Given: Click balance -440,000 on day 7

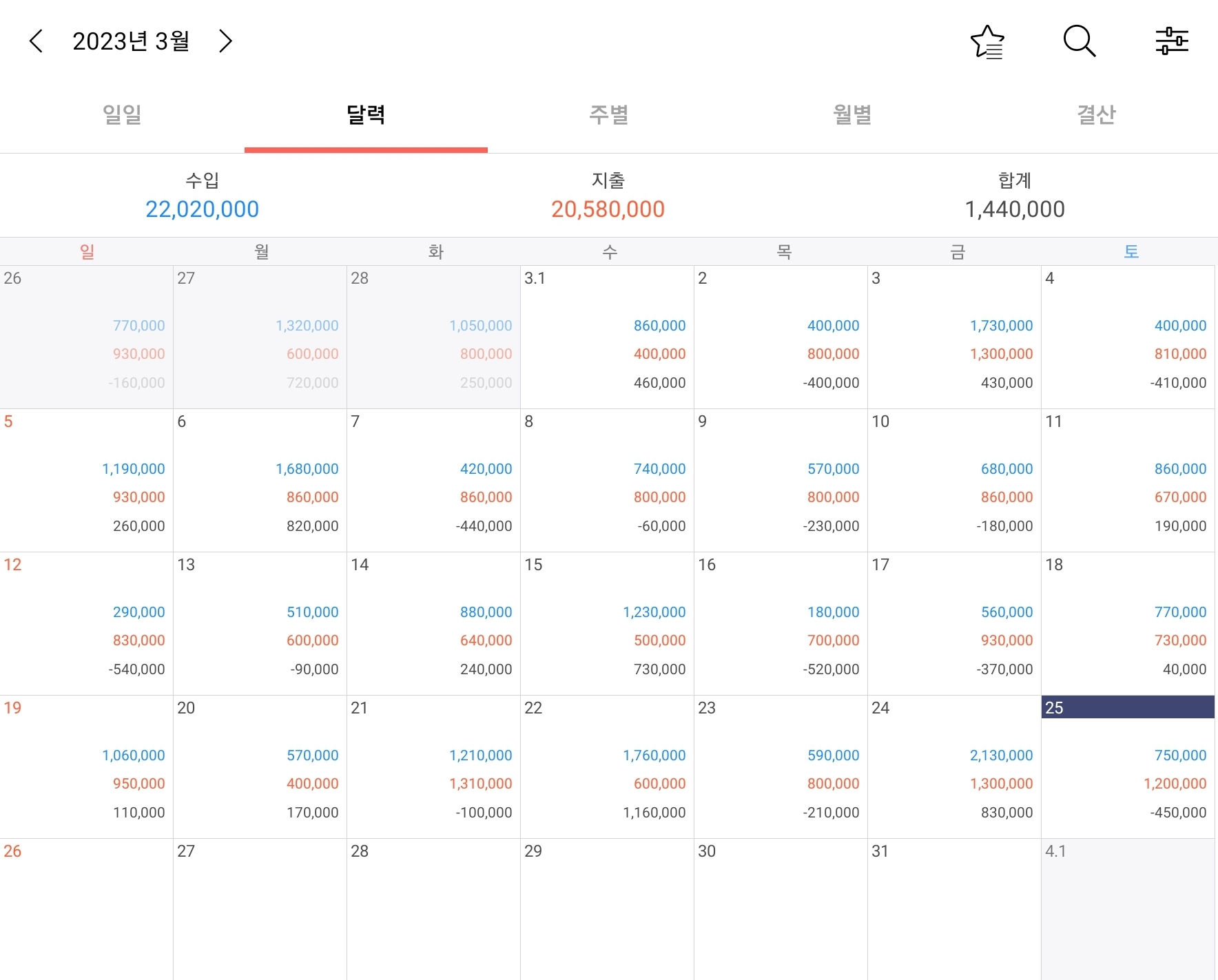Looking at the screenshot, I should tap(484, 526).
